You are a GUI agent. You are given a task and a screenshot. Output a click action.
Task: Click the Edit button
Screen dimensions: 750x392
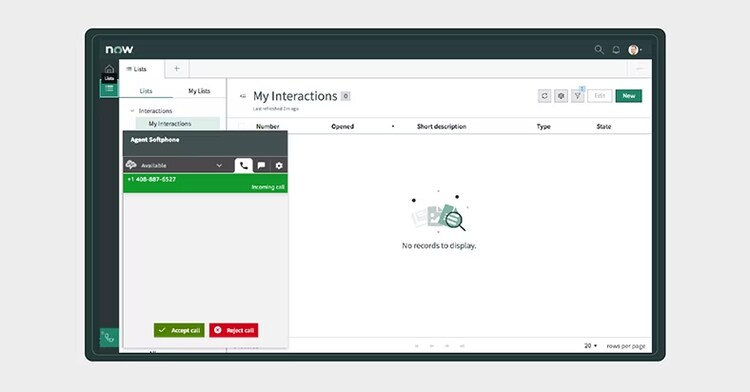pyautogui.click(x=600, y=96)
